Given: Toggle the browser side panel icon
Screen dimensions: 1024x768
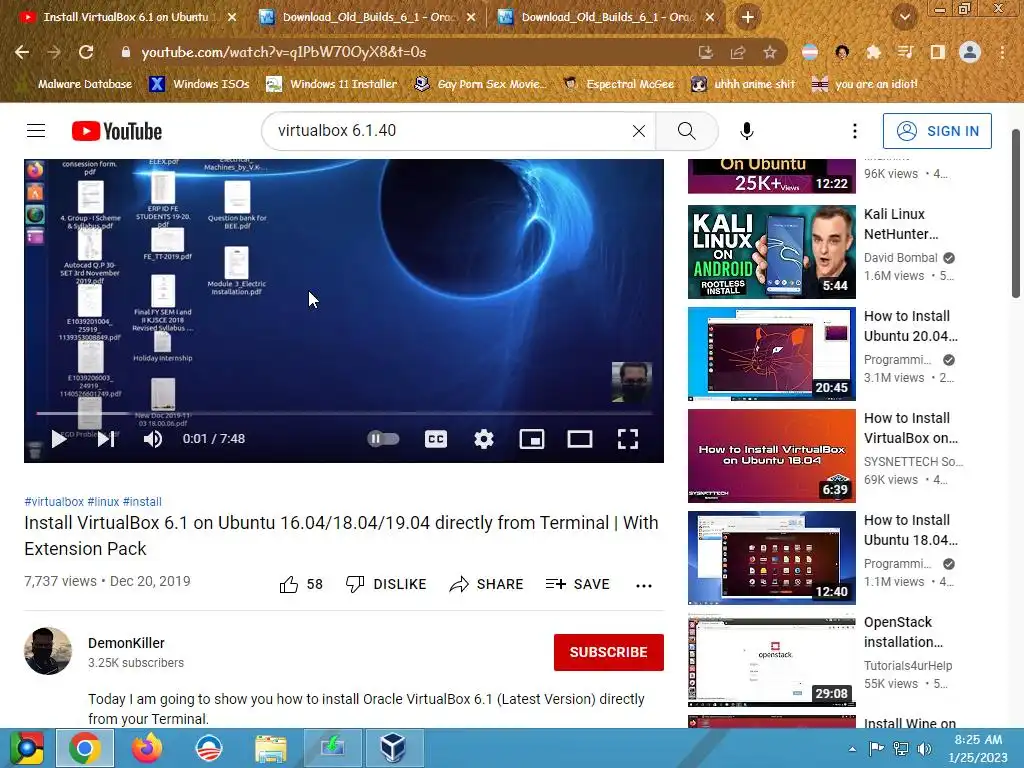Looking at the screenshot, I should (937, 52).
